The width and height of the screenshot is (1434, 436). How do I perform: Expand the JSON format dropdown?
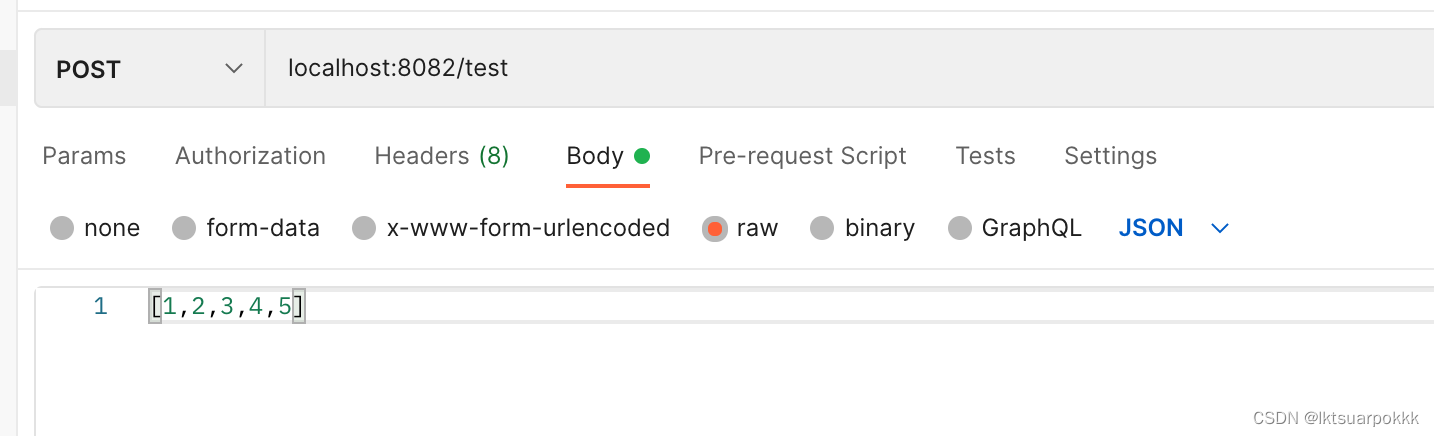(x=1151, y=228)
